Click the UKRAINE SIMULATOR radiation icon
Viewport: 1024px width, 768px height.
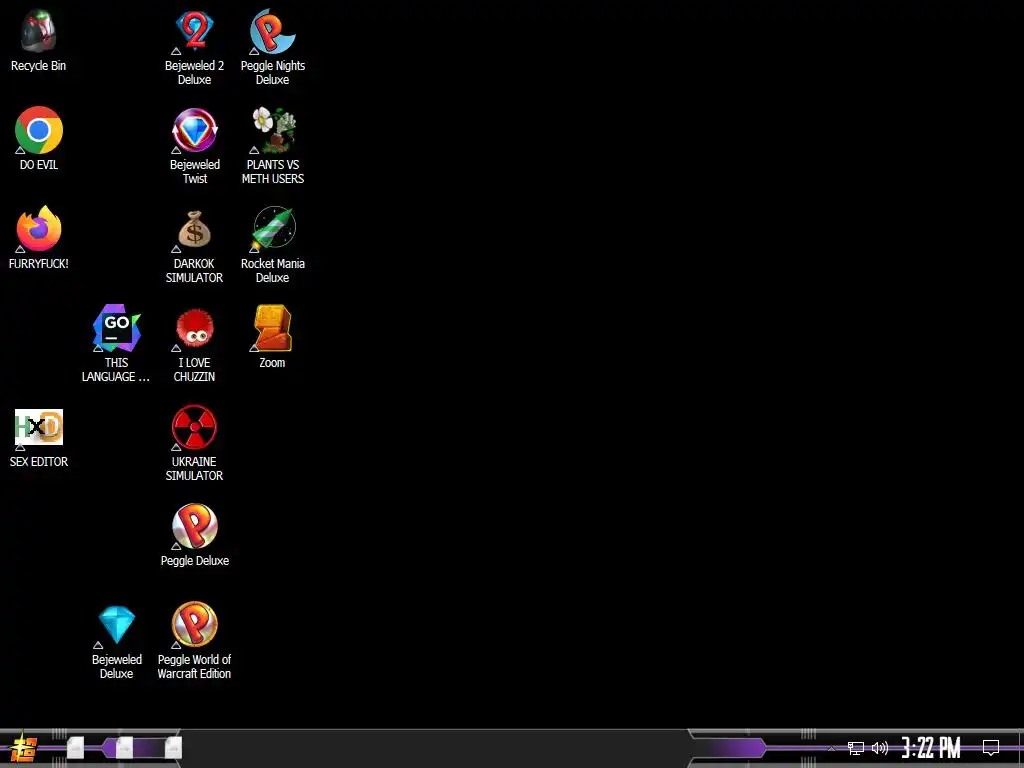point(195,427)
